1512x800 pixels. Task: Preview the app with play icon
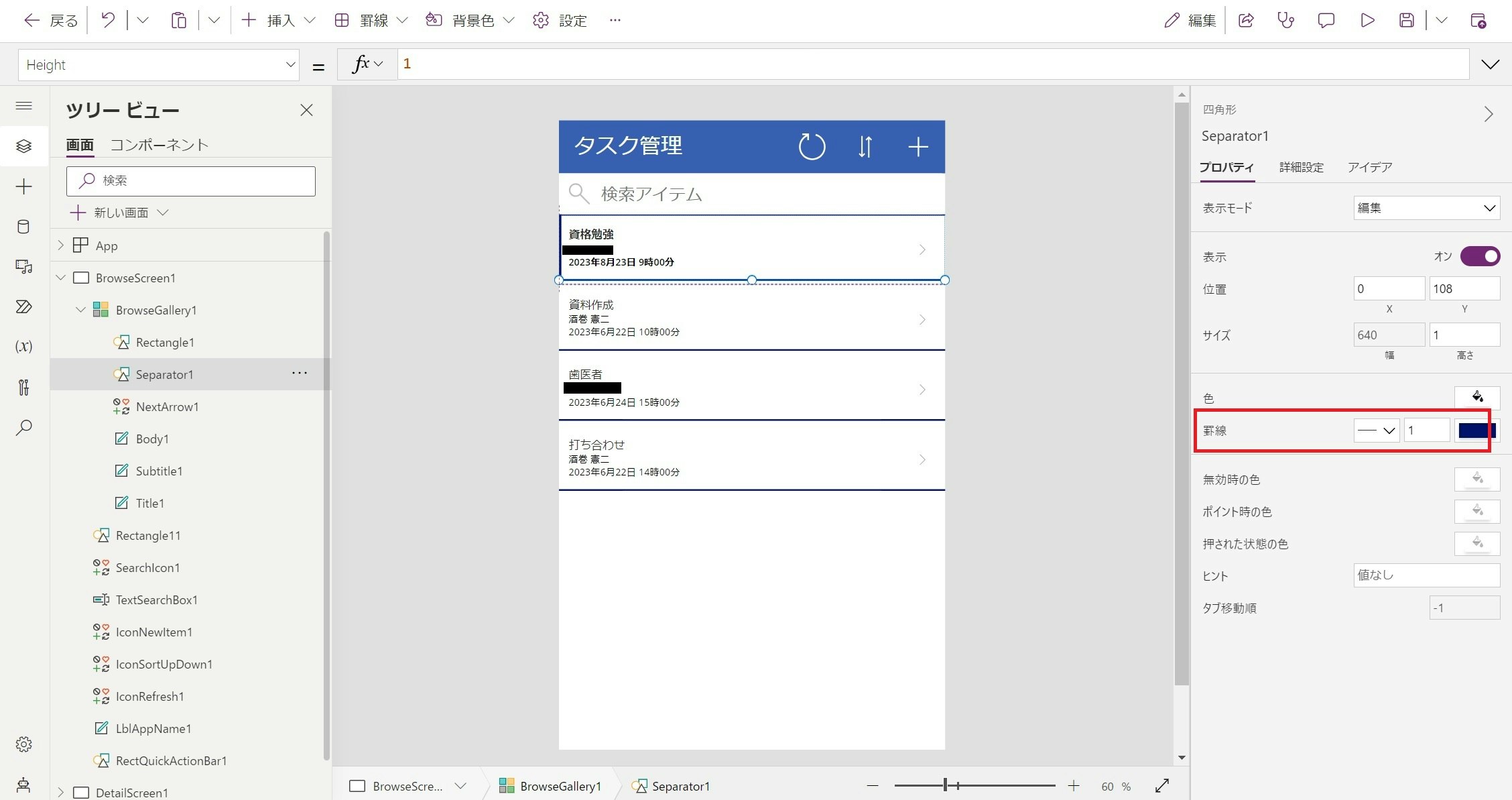click(x=1367, y=20)
